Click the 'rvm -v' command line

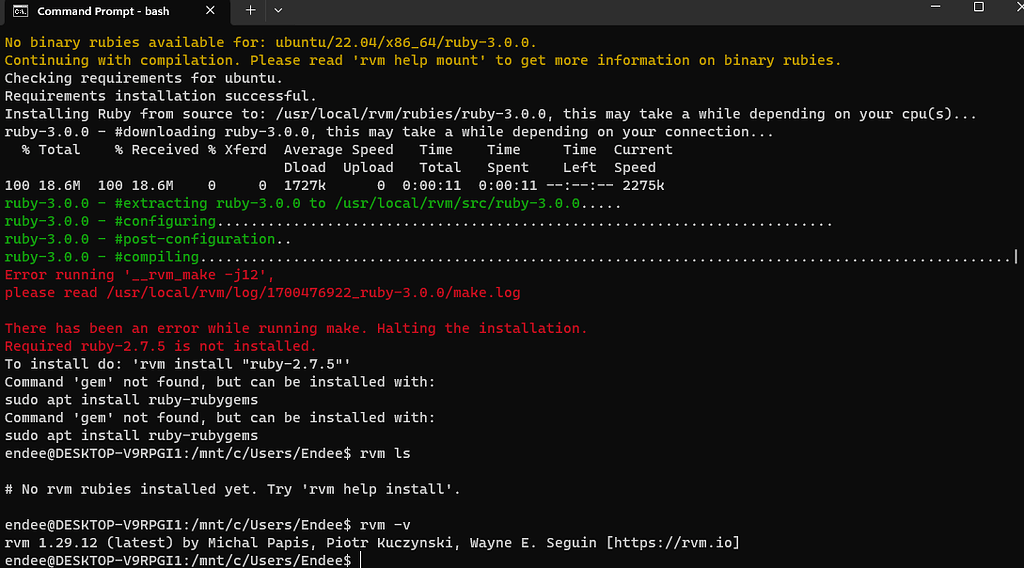click(x=208, y=525)
